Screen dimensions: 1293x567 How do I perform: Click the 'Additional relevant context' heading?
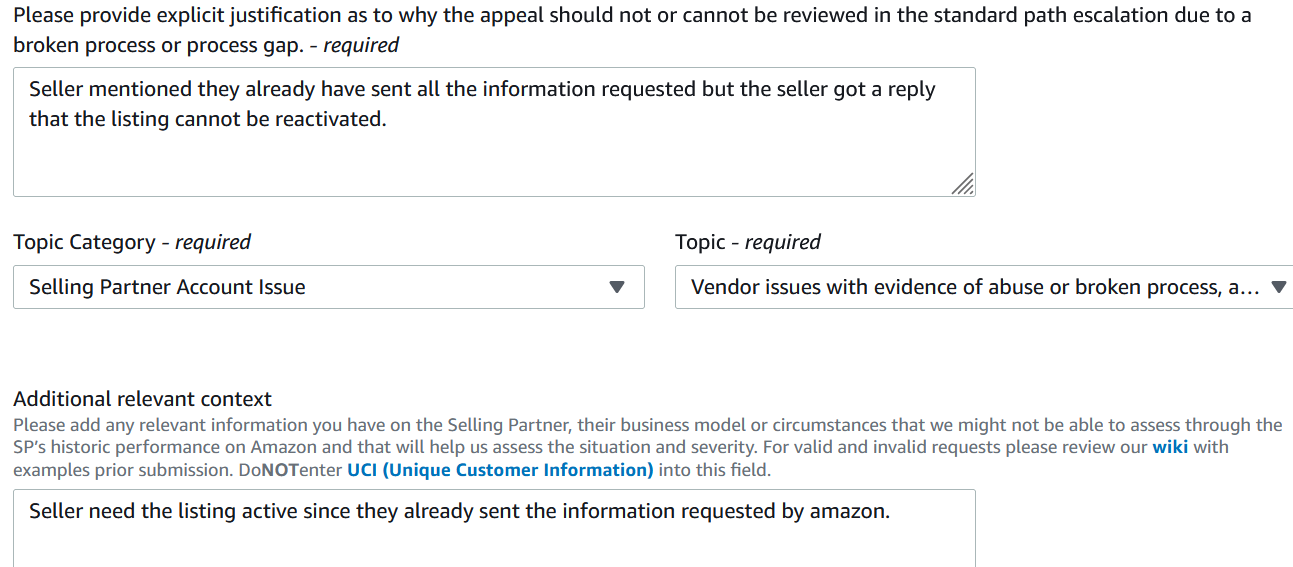(142, 399)
